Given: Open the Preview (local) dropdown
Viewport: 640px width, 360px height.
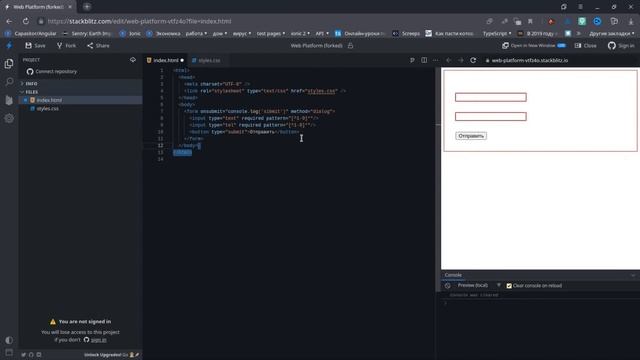Looking at the screenshot, I should 478,286.
